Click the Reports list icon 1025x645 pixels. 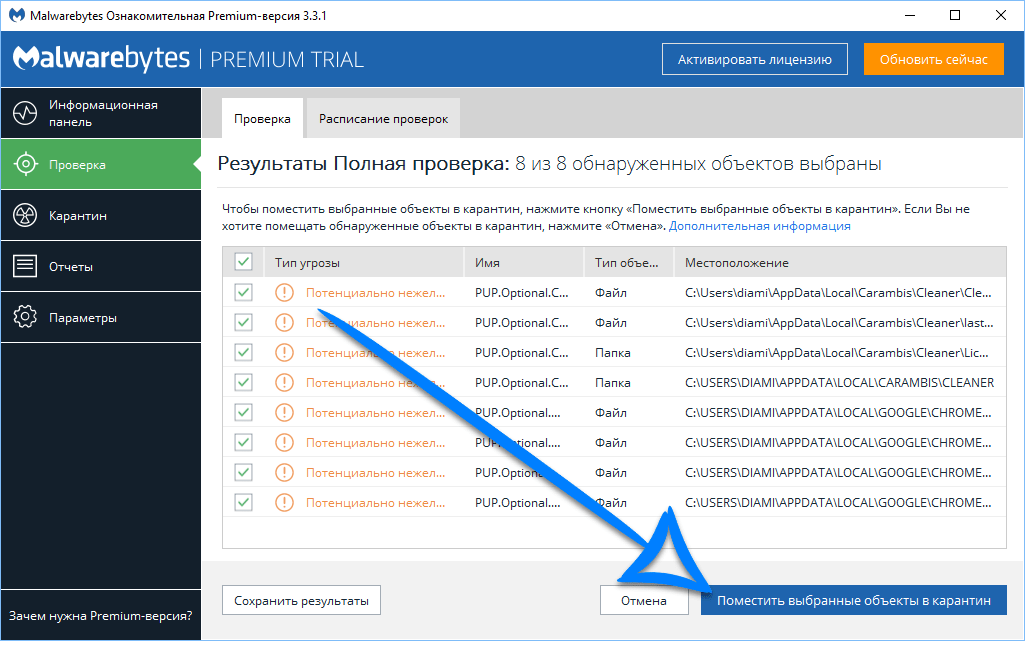click(x=25, y=266)
